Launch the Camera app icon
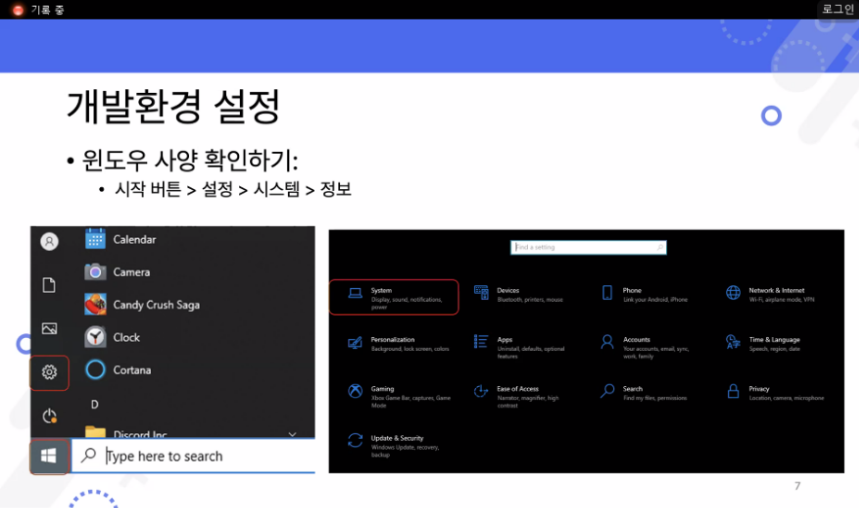The height and width of the screenshot is (508, 859). (95, 271)
